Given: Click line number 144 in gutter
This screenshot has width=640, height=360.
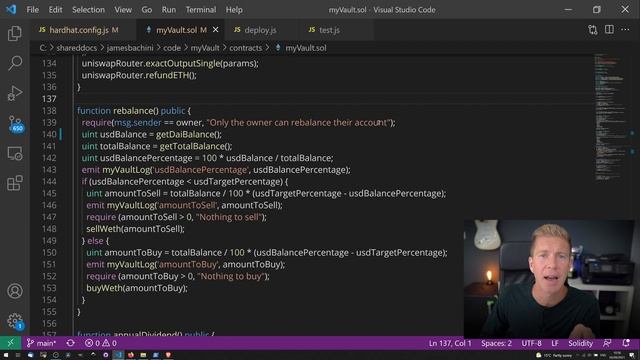Looking at the screenshot, I should [49, 182].
